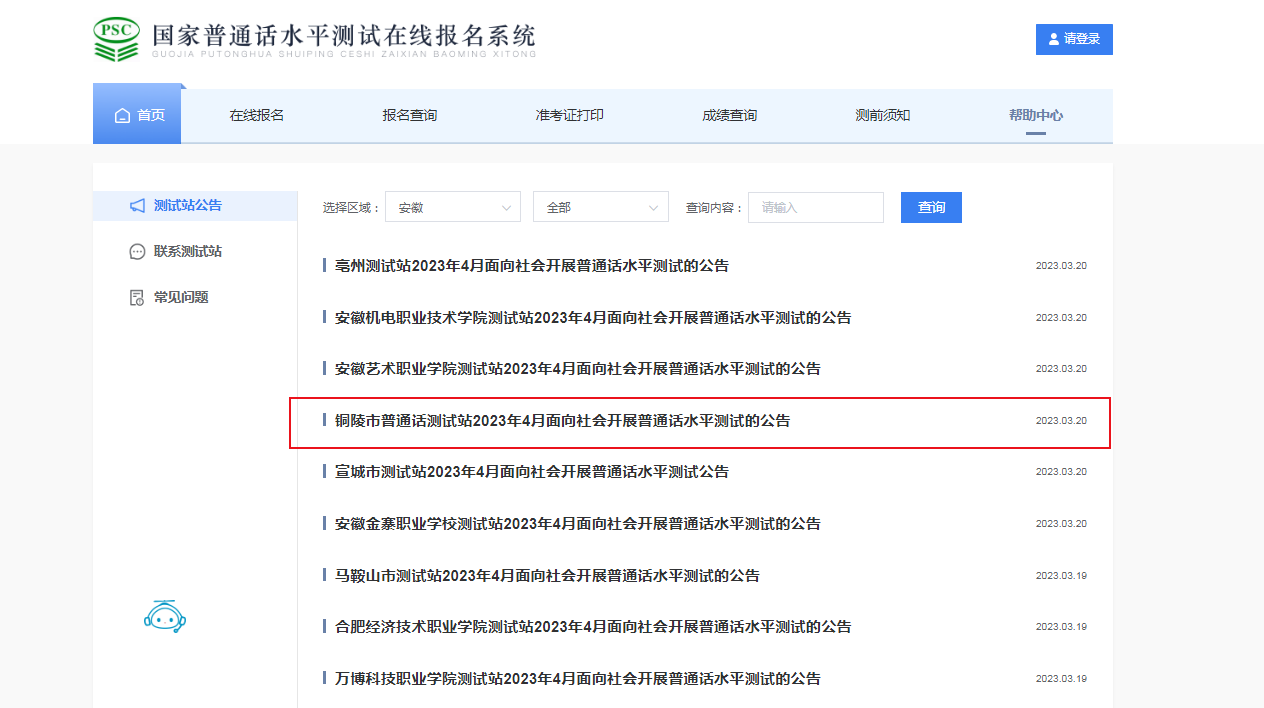
Task: Select 准考证打印 in navigation bar
Action: tap(569, 115)
